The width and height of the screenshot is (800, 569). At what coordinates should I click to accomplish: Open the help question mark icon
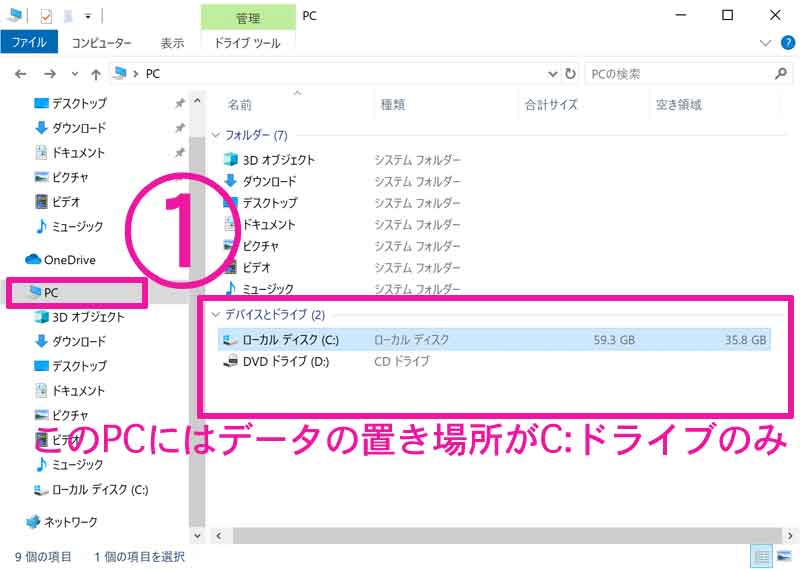[x=785, y=43]
